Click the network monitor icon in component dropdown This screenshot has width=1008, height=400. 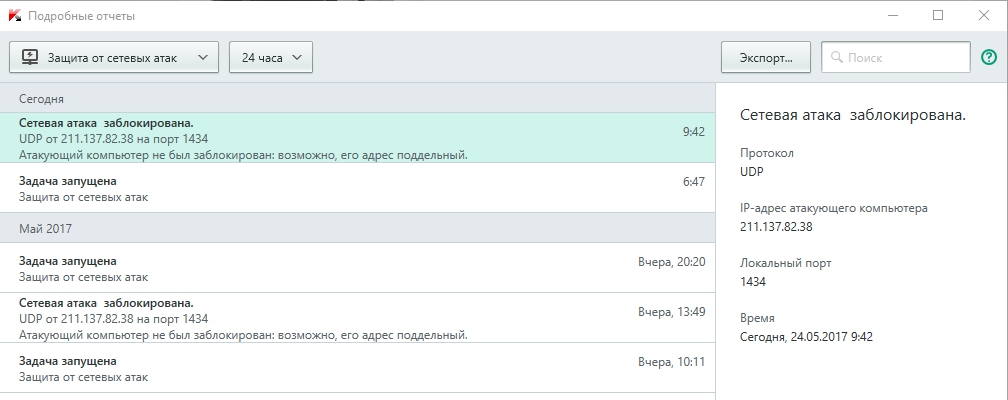pyautogui.click(x=30, y=58)
